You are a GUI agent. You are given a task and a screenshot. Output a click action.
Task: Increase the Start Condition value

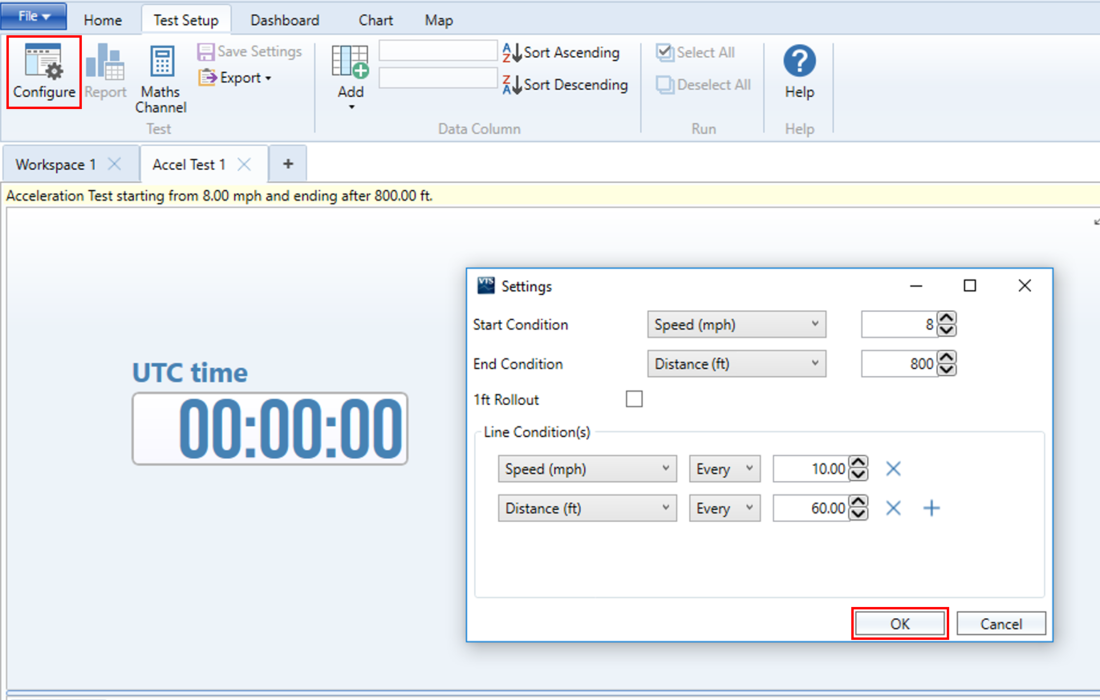[947, 318]
